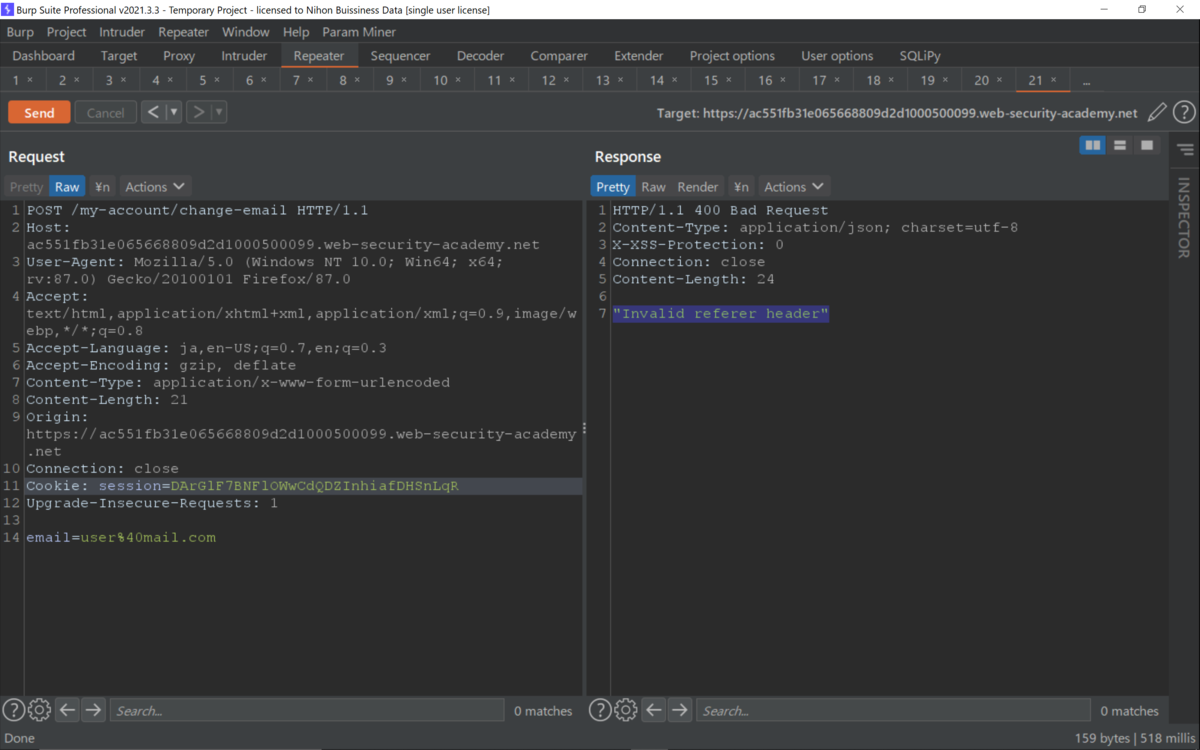Click the next-match arrow beside Response search bar

(681, 709)
